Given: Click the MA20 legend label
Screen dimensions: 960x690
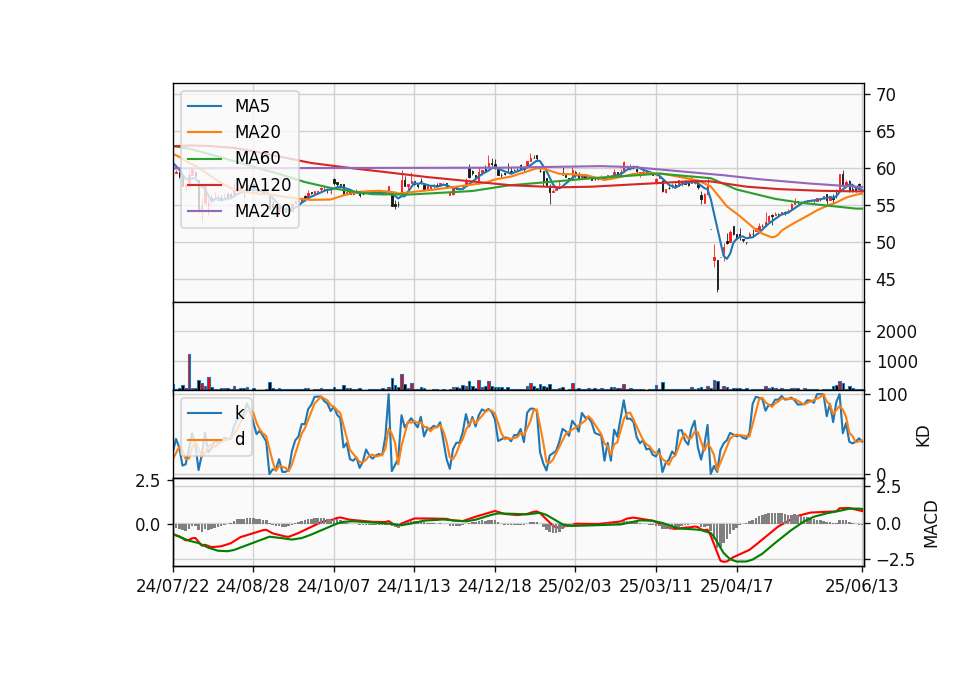Looking at the screenshot, I should pos(257,132).
